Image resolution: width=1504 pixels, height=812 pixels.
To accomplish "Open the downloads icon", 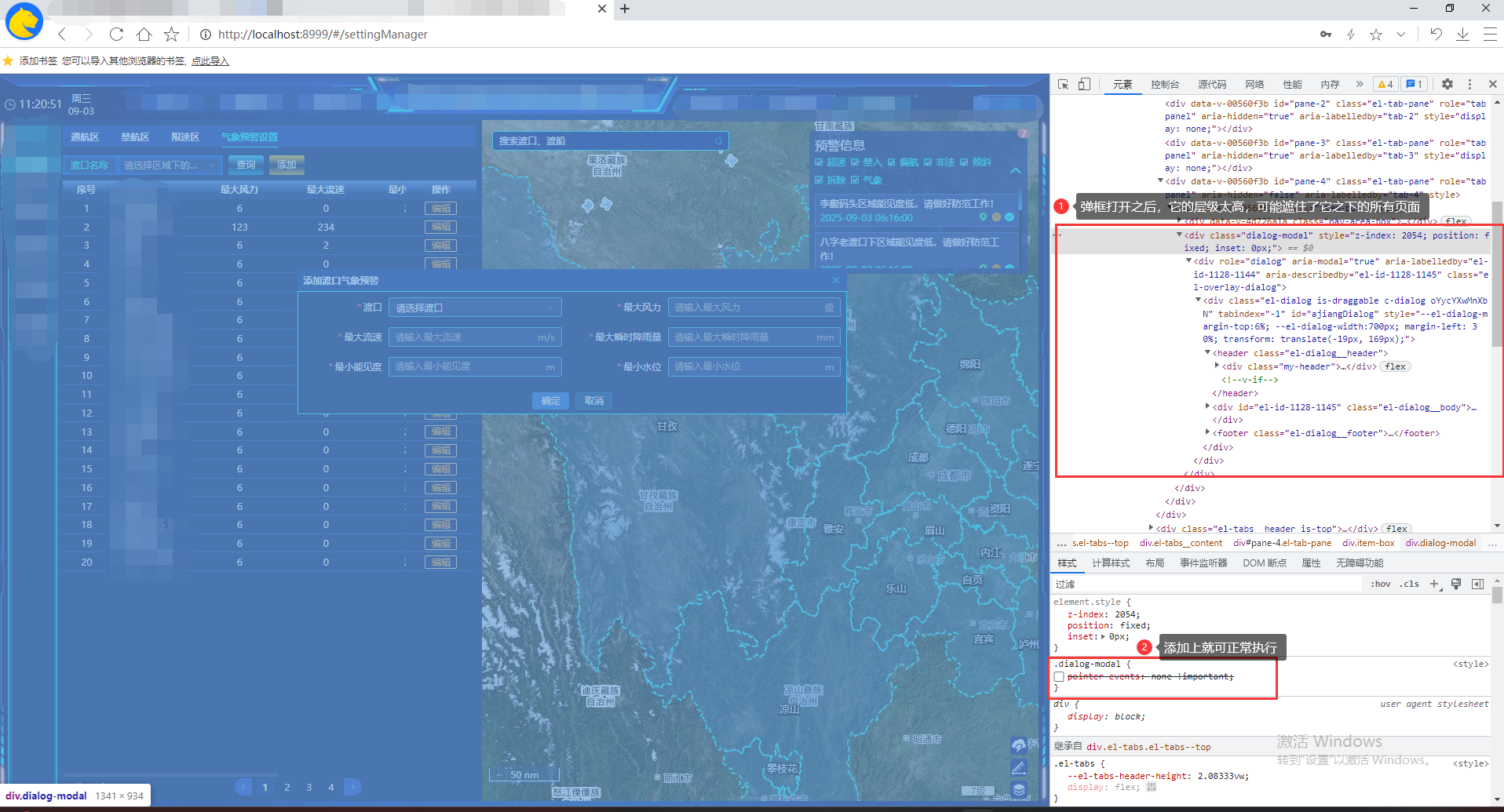I will [x=1463, y=34].
